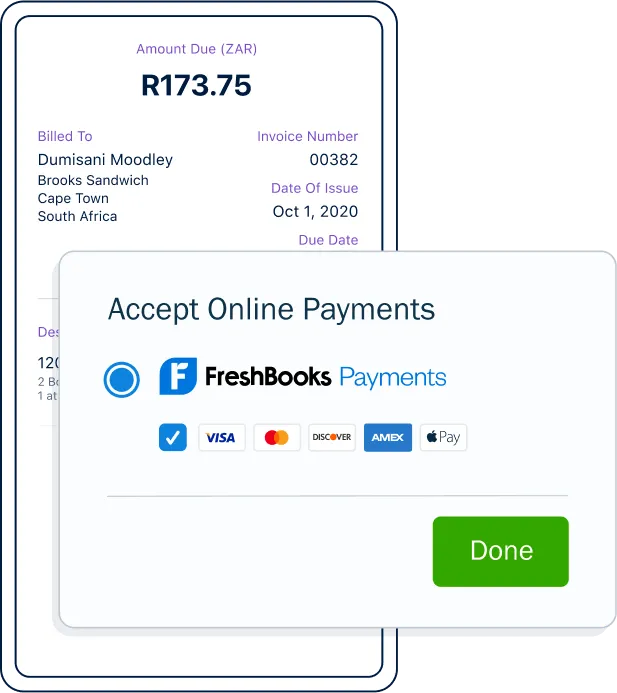This screenshot has width=617, height=693.
Task: Choose the Apple Pay icon
Action: pyautogui.click(x=443, y=437)
